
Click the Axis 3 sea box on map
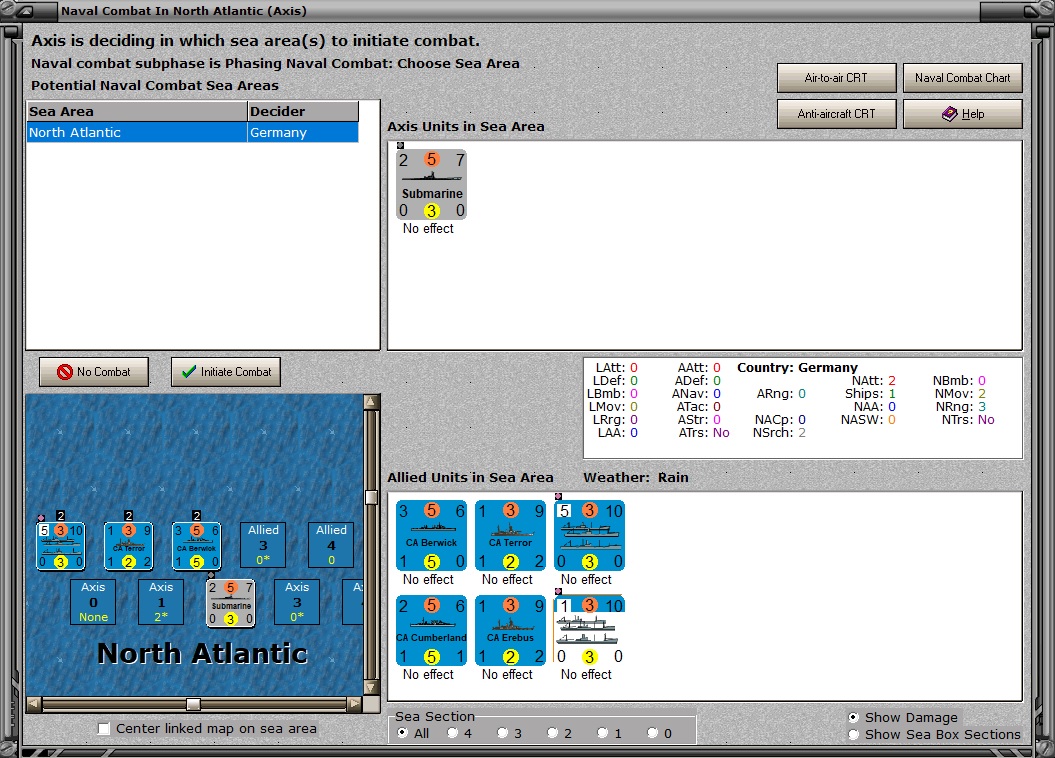pyautogui.click(x=297, y=602)
